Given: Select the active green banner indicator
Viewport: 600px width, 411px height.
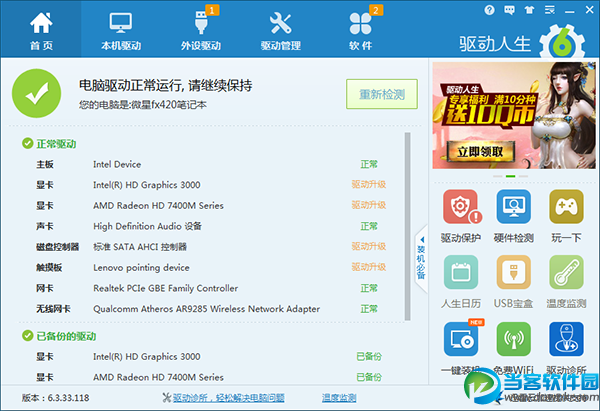Looking at the screenshot, I should click(510, 176).
